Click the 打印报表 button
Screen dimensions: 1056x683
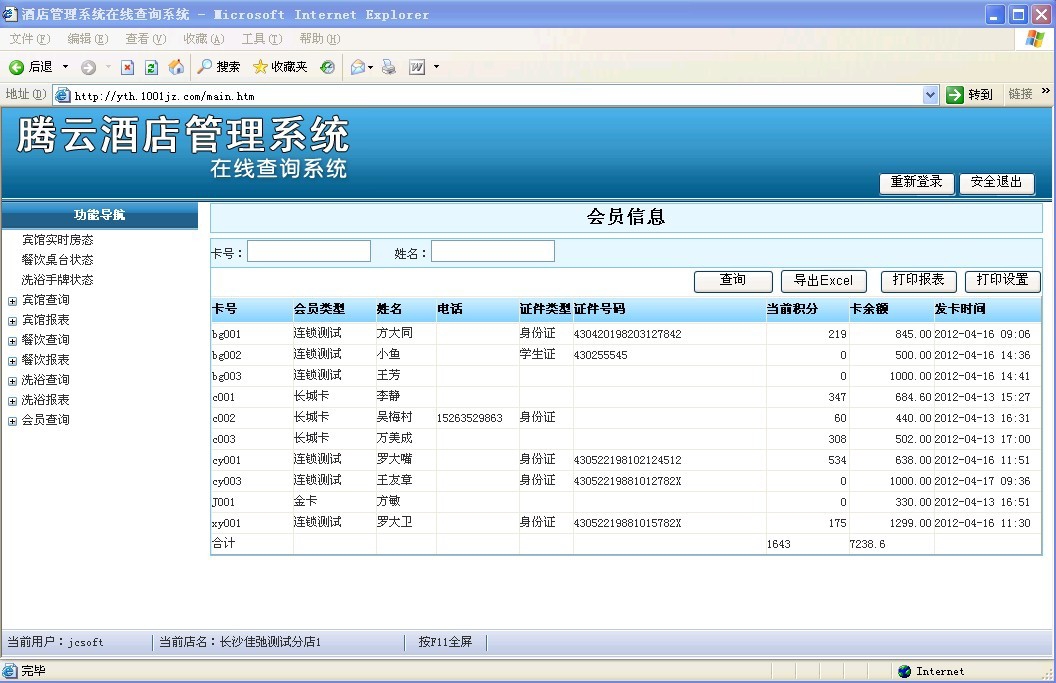(x=918, y=280)
